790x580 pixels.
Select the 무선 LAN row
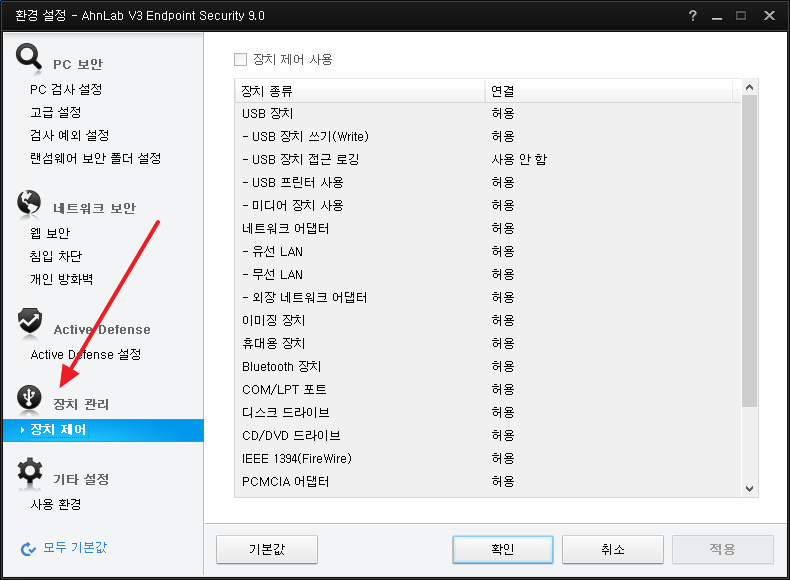488,275
